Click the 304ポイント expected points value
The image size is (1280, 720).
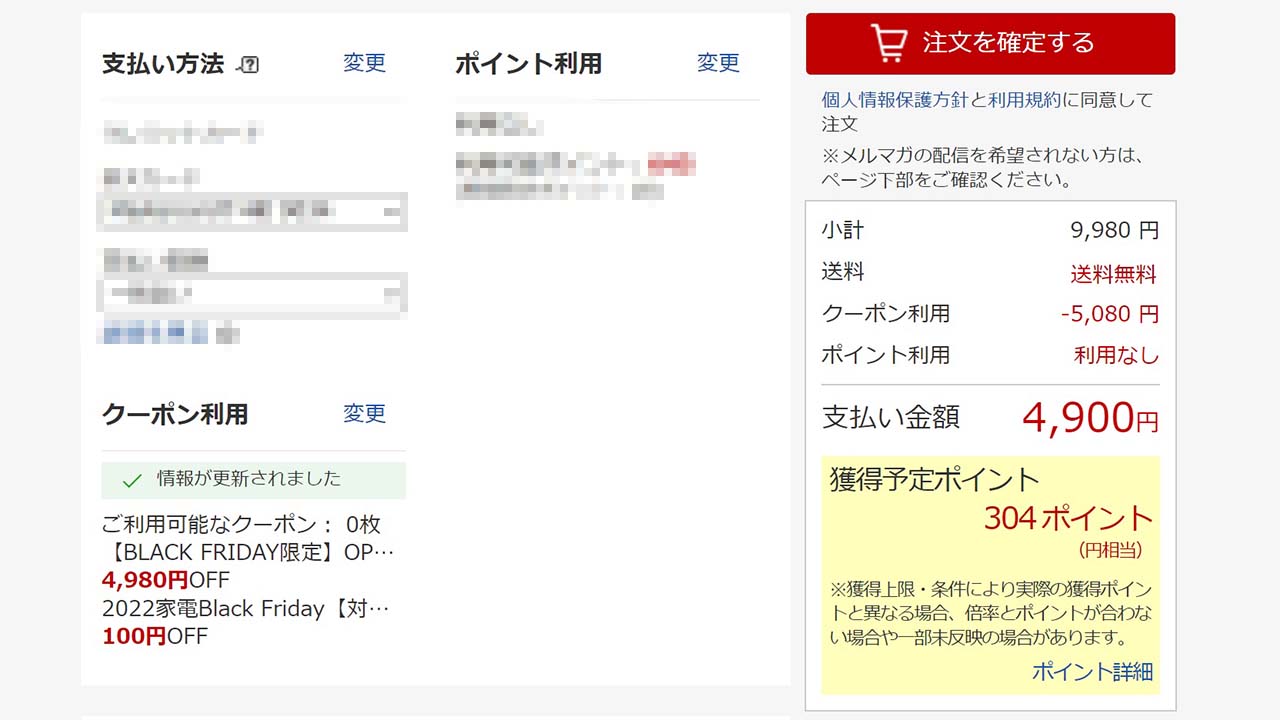pyautogui.click(x=1068, y=518)
